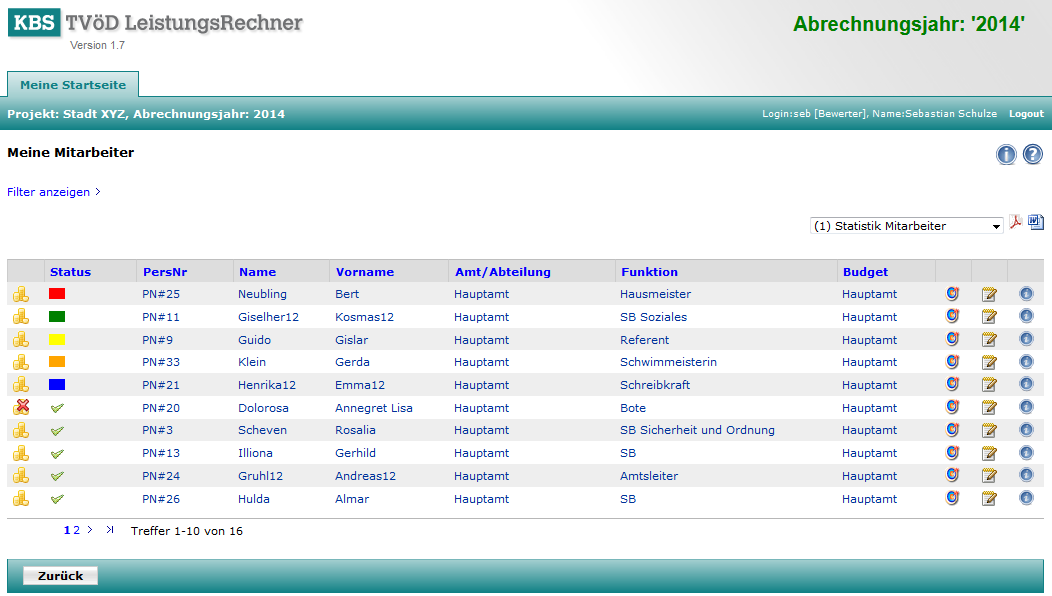1052x596 pixels.
Task: Click the Zurück button
Action: point(60,576)
